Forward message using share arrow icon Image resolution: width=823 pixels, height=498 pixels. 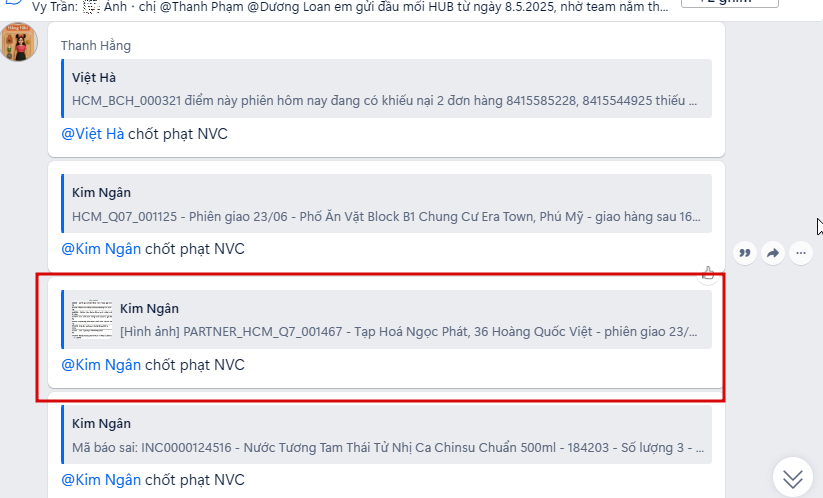pyautogui.click(x=773, y=253)
